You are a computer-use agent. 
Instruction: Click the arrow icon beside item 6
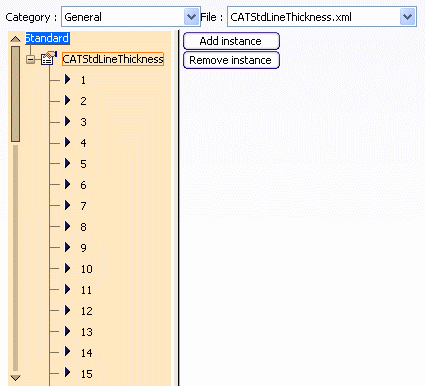coord(68,184)
